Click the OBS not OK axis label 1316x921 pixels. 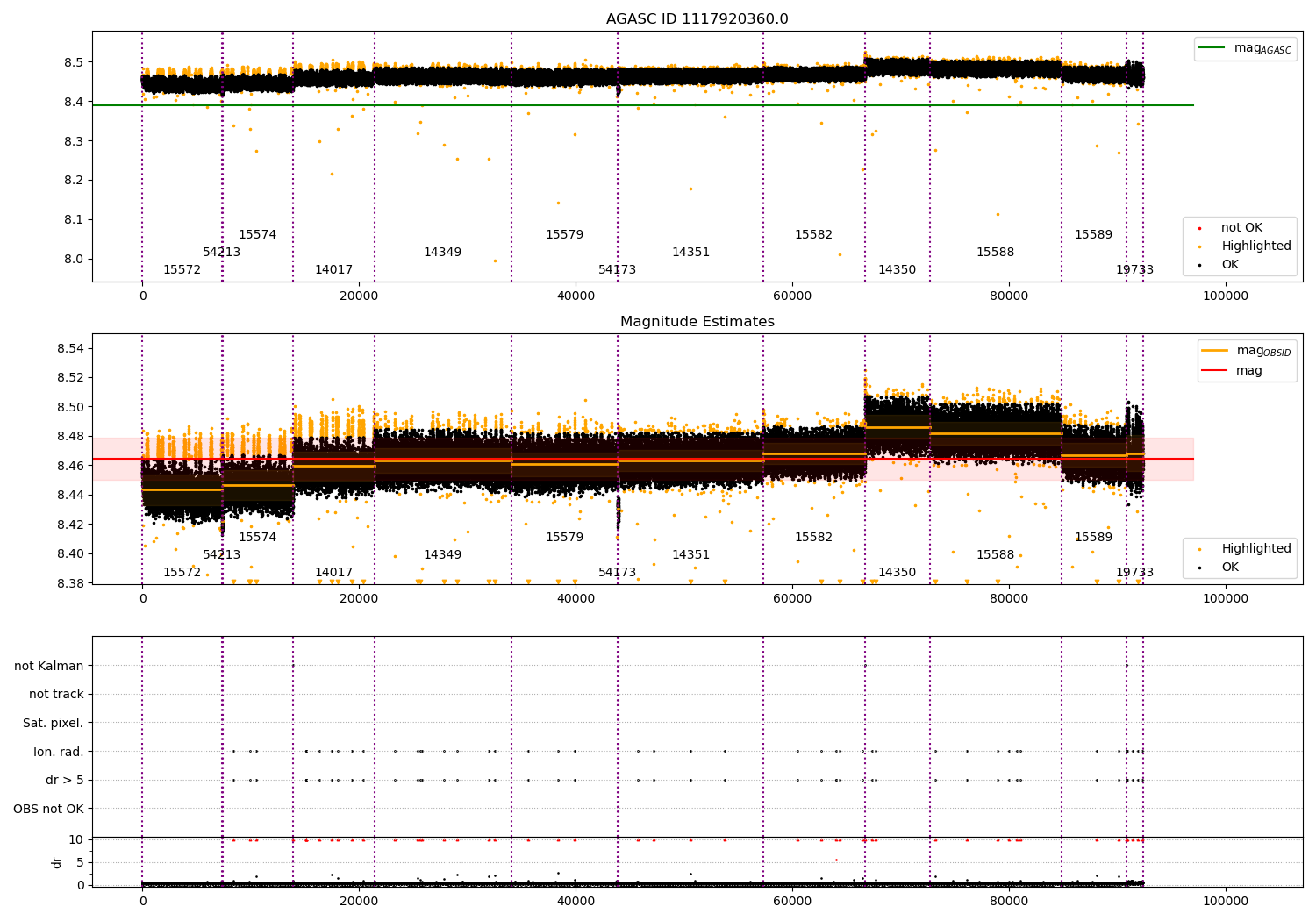point(49,809)
